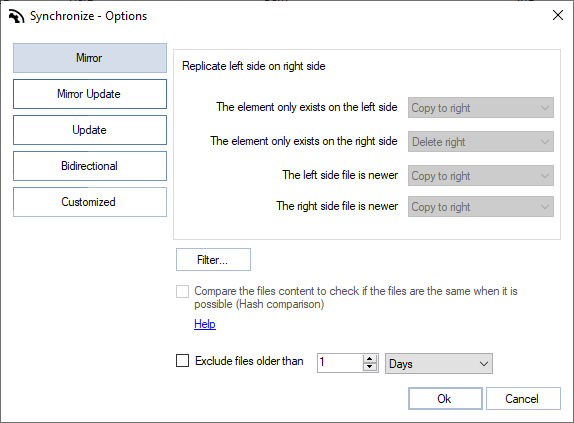Decrease older-than value with down arrow

click(x=370, y=367)
